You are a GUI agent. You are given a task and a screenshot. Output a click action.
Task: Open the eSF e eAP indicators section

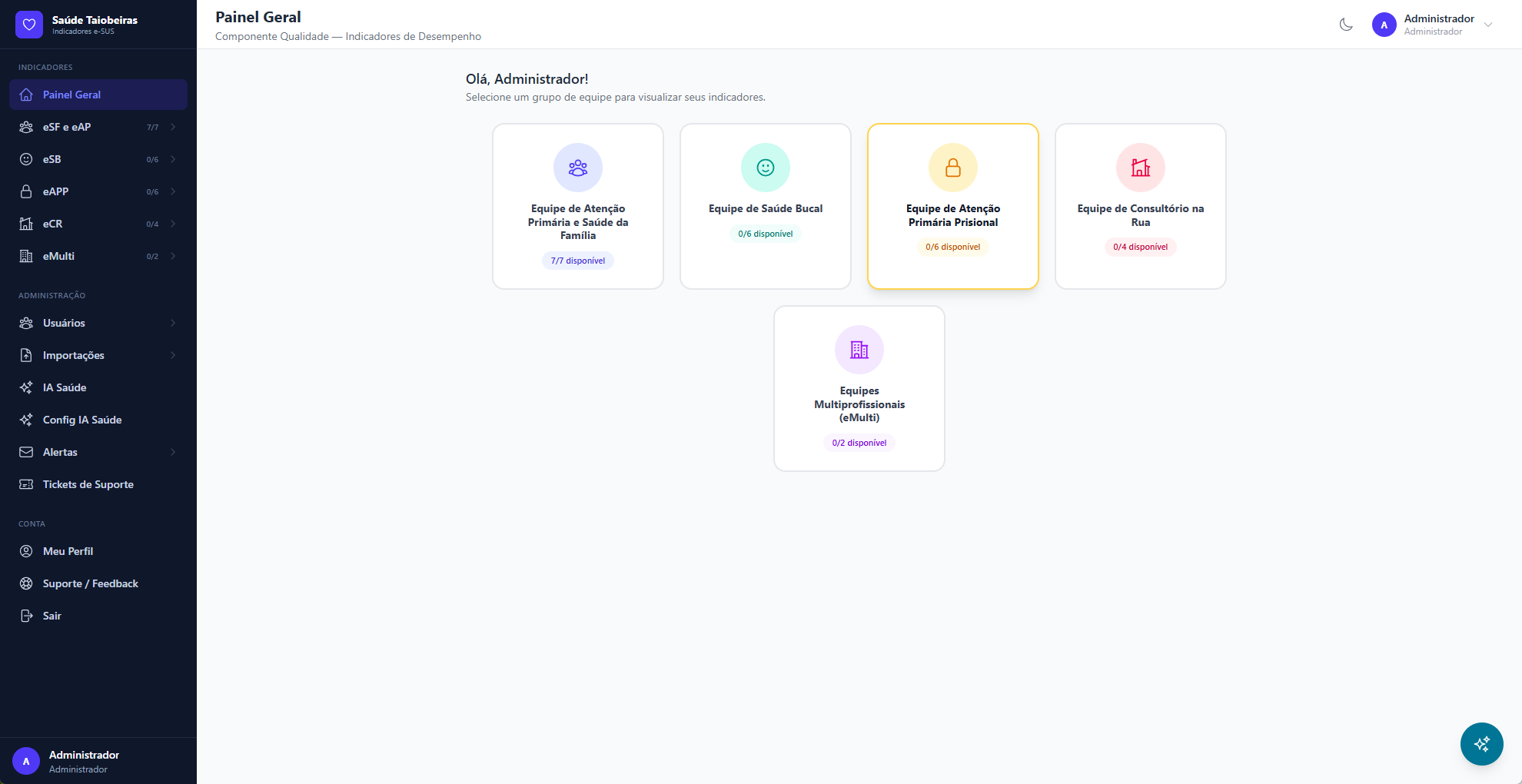[x=65, y=127]
